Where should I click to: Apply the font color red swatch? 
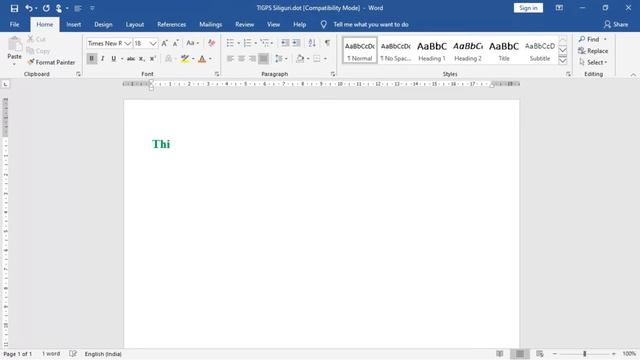202,59
